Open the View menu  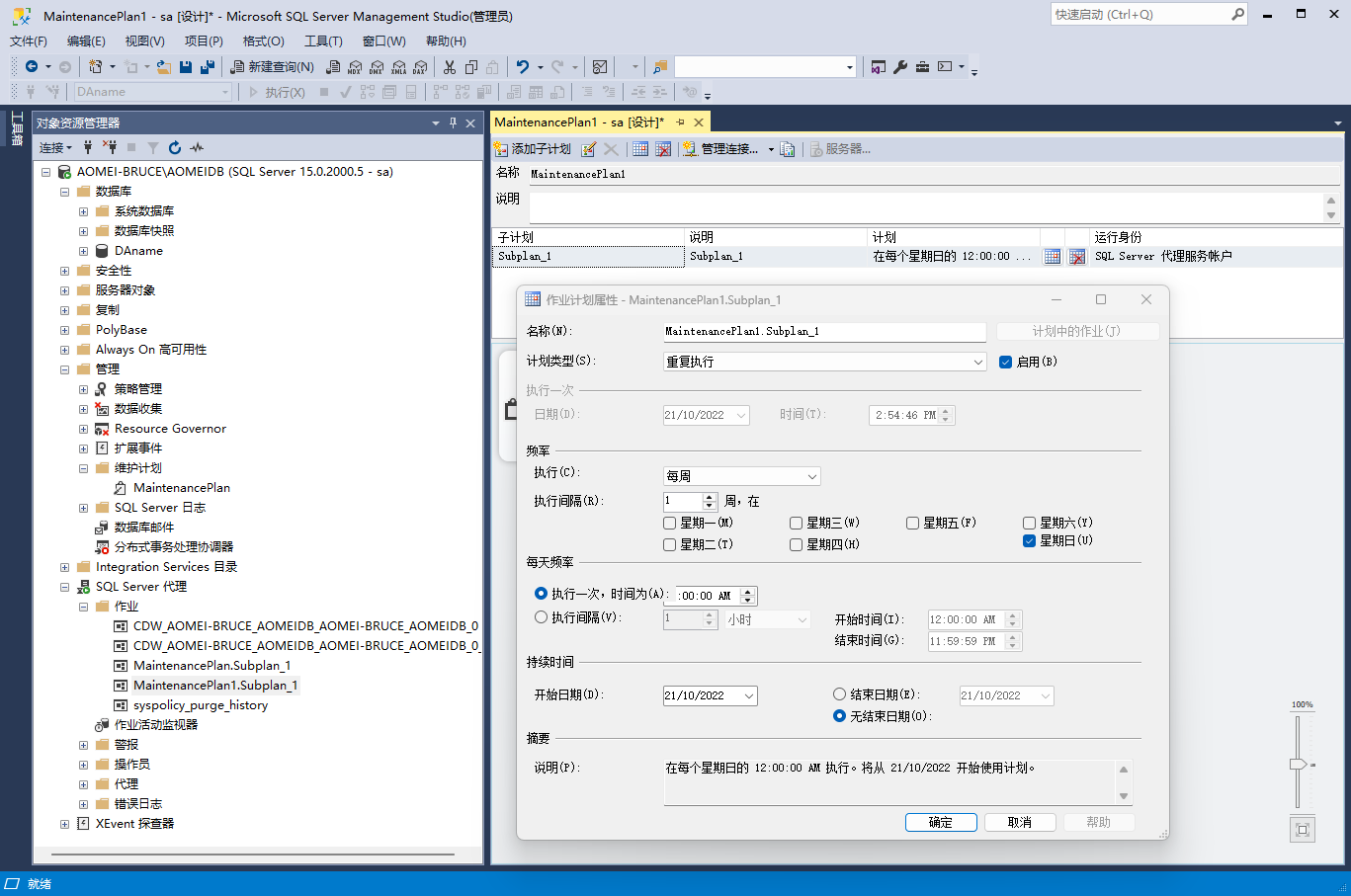tap(144, 41)
